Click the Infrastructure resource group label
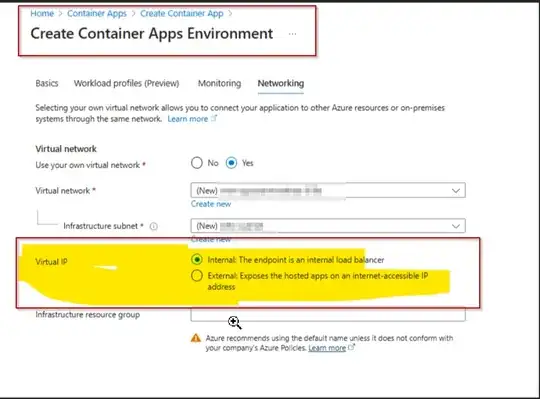Viewport: 540px width, 399px height. coord(87,315)
